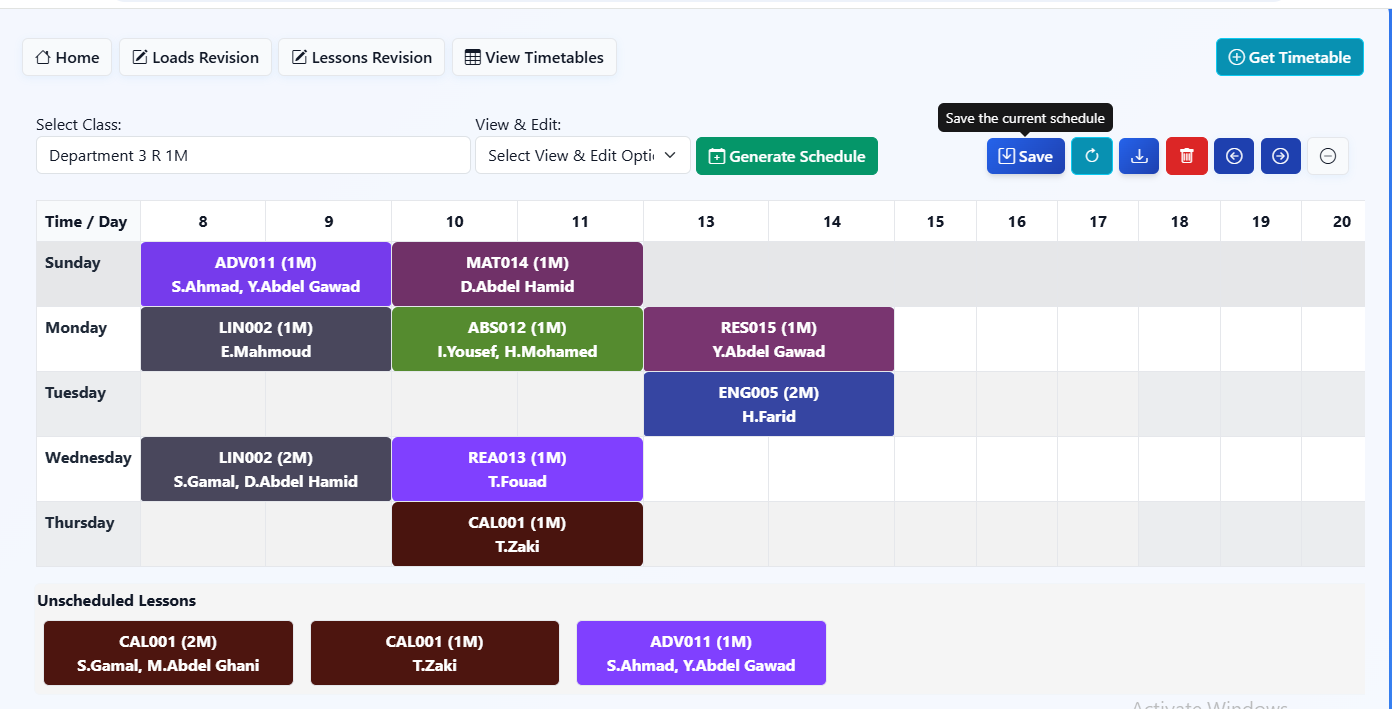Refresh the schedule using the cyan reload icon
1392x709 pixels.
pos(1091,156)
